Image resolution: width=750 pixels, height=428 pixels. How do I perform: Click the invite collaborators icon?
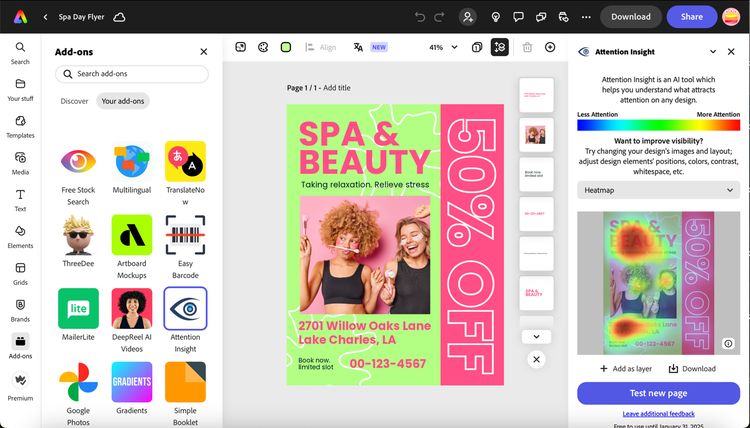[x=467, y=17]
